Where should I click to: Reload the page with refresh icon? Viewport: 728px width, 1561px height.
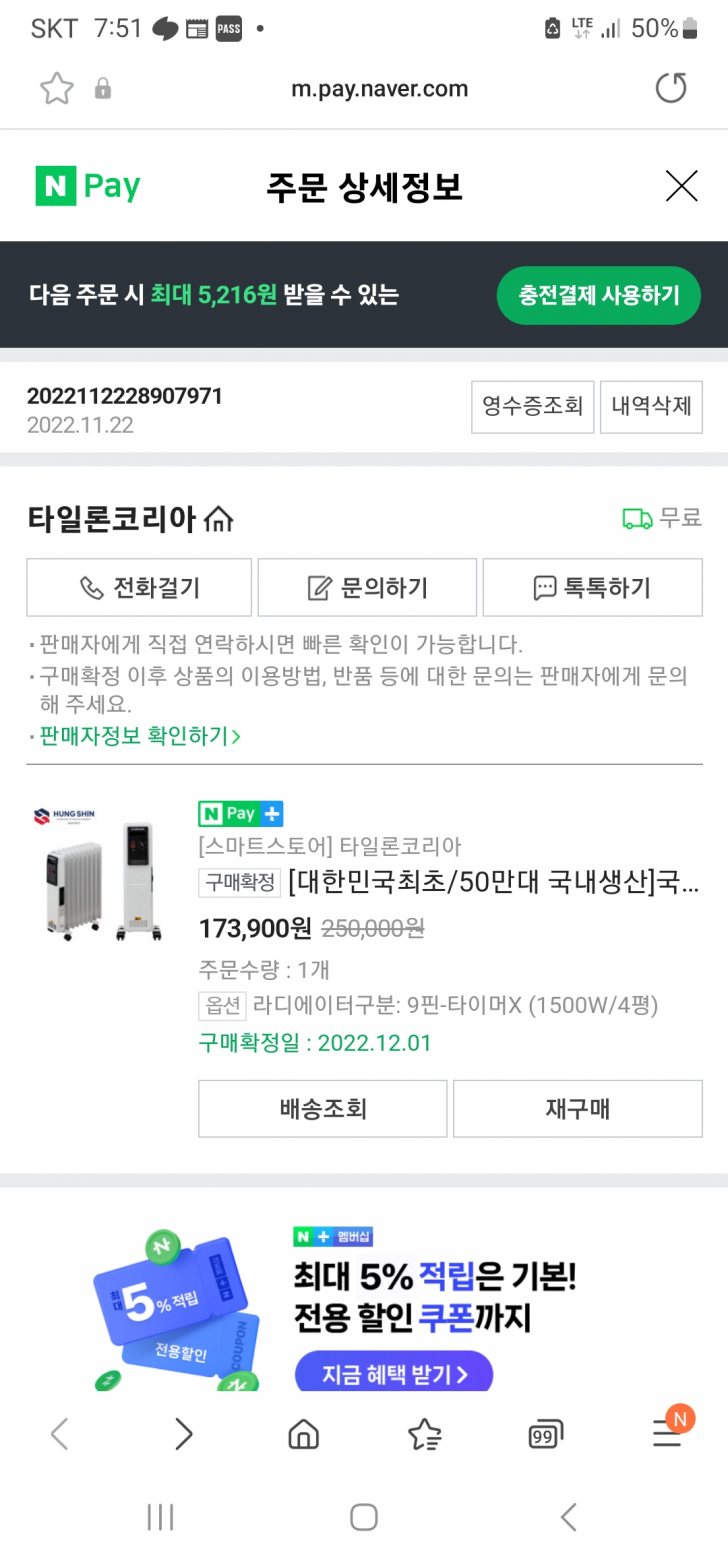point(671,89)
